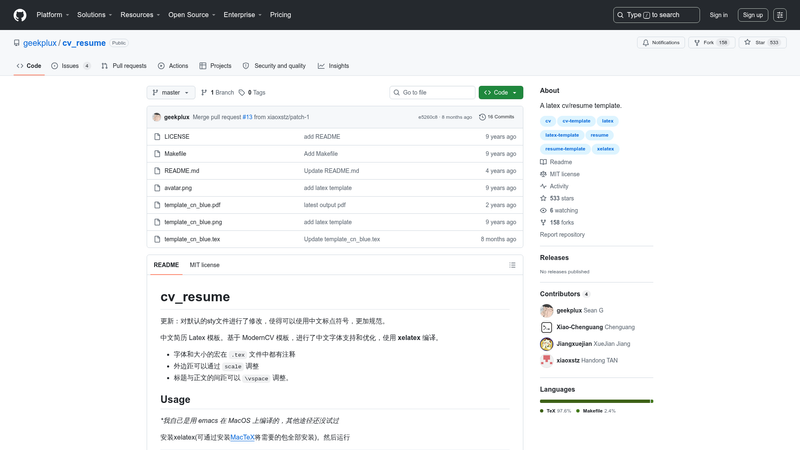
Task: Click the 1 Branch link
Action: (217, 92)
